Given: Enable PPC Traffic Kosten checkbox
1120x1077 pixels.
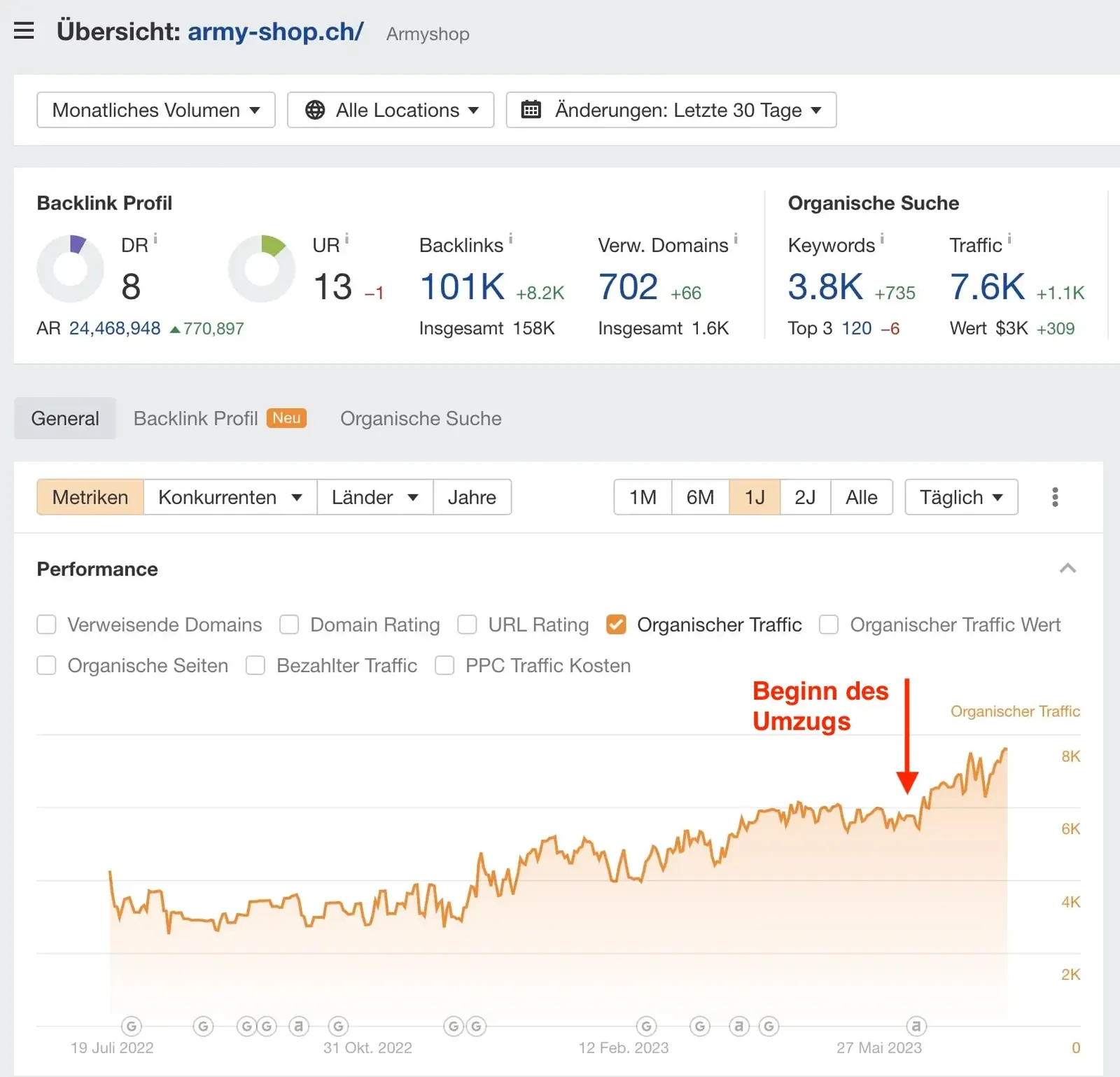Looking at the screenshot, I should coord(444,665).
